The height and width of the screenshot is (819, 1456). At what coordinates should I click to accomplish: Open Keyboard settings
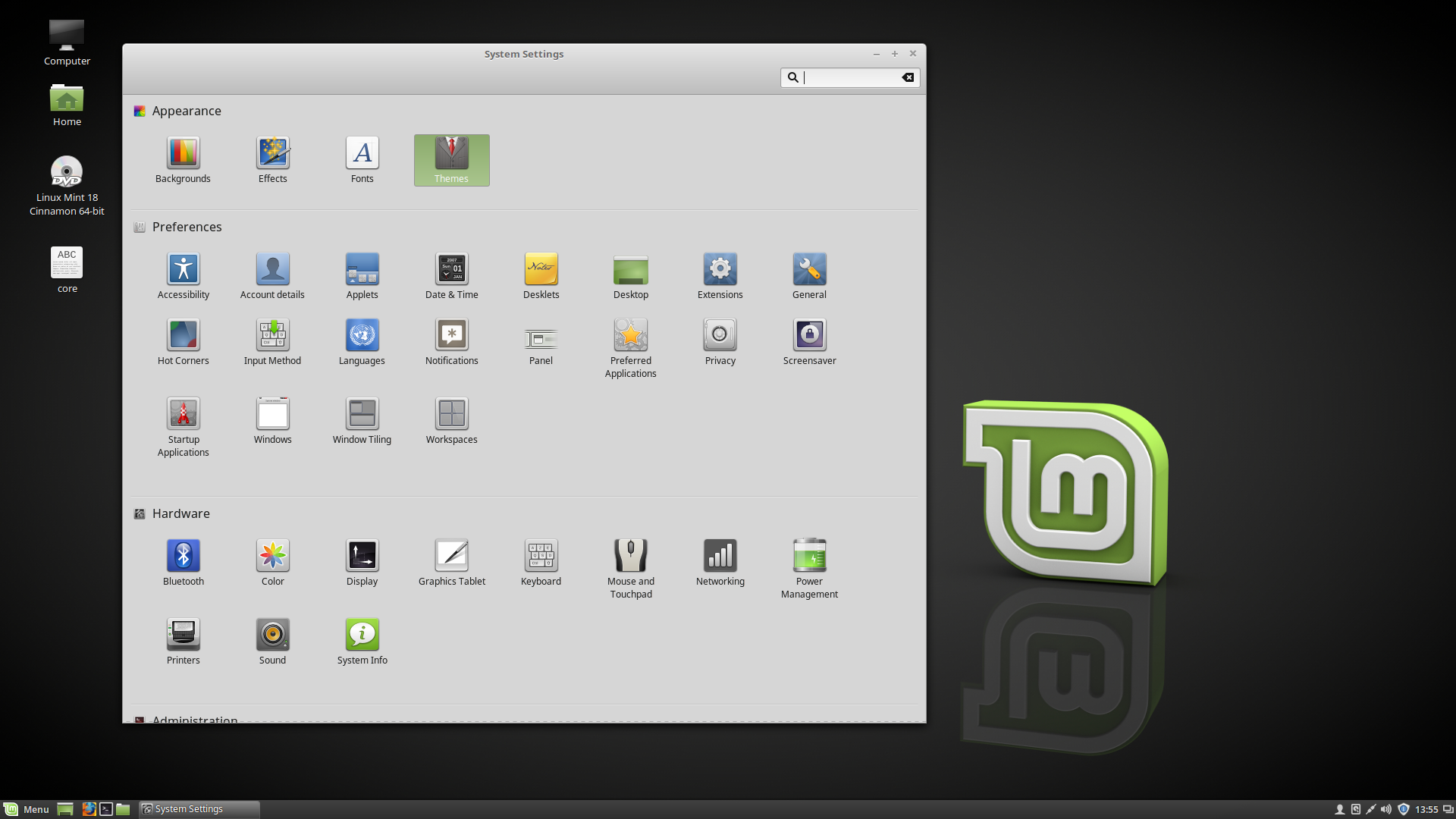[x=541, y=563]
